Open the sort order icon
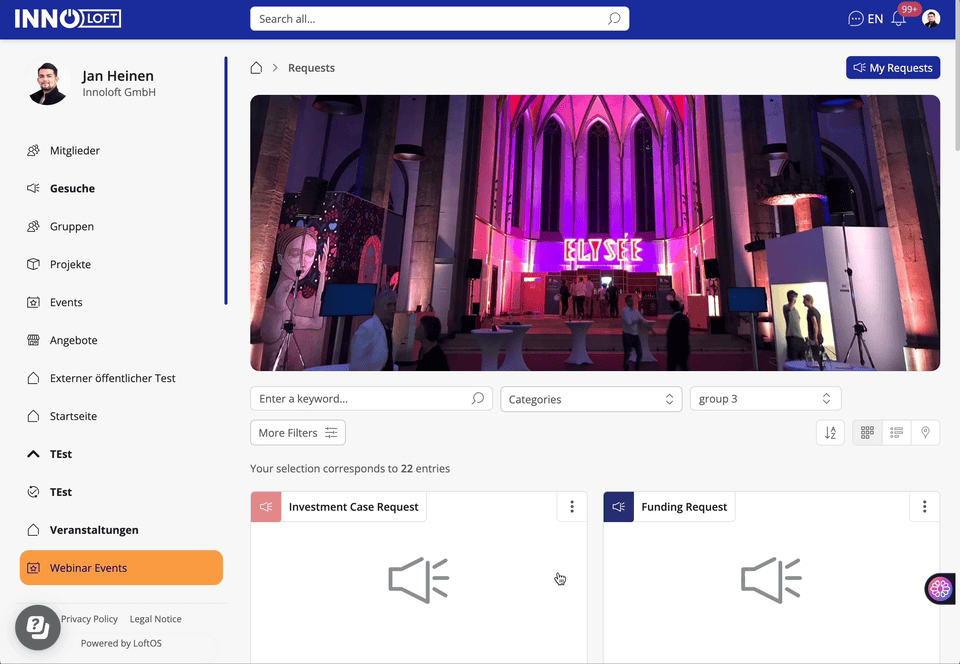Screen dimensions: 960x664 click(x=830, y=433)
